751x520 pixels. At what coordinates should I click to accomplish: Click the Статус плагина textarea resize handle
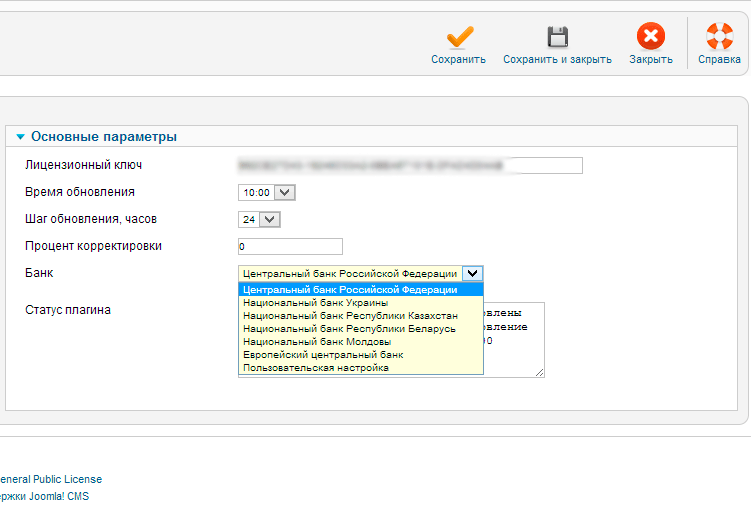tap(540, 372)
